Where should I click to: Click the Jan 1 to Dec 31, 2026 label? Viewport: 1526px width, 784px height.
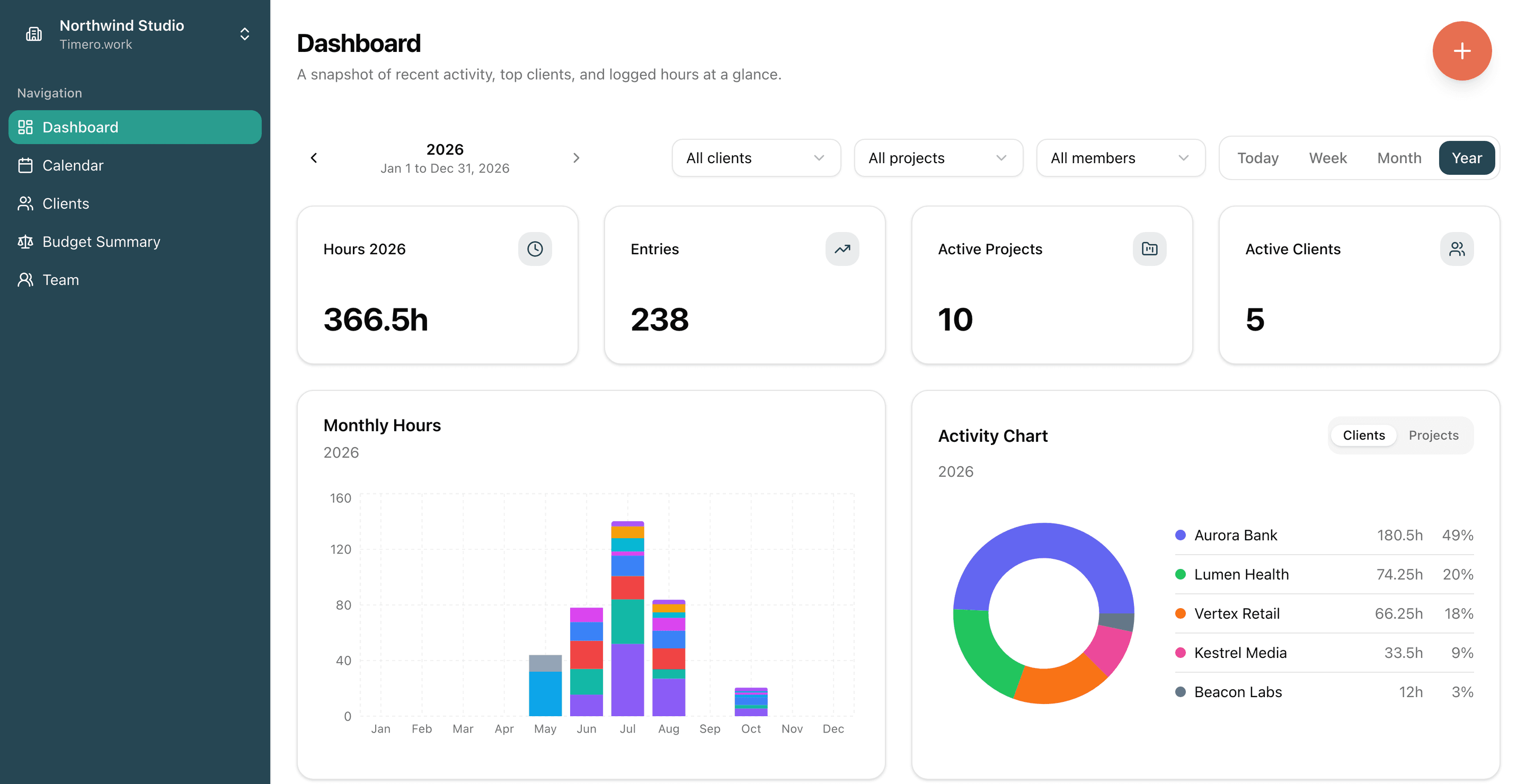[445, 168]
